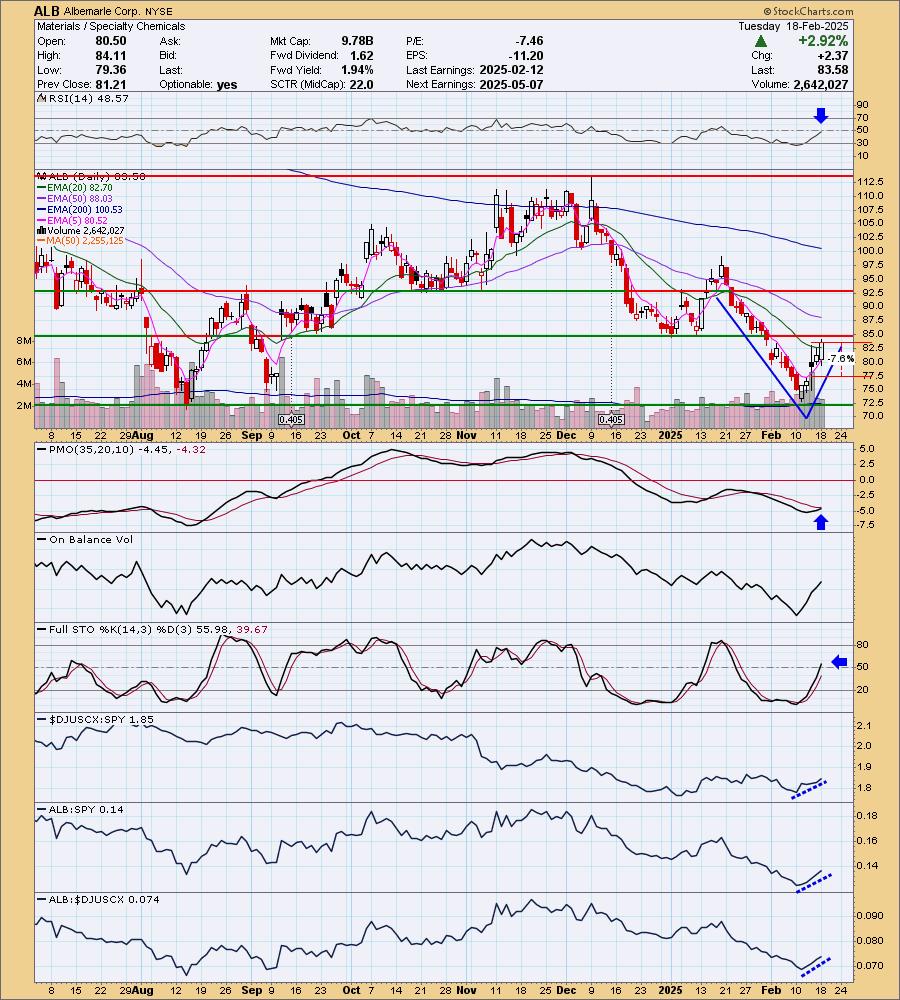This screenshot has width=900, height=1000.
Task: Click the High value 84.11
Action: (110, 55)
